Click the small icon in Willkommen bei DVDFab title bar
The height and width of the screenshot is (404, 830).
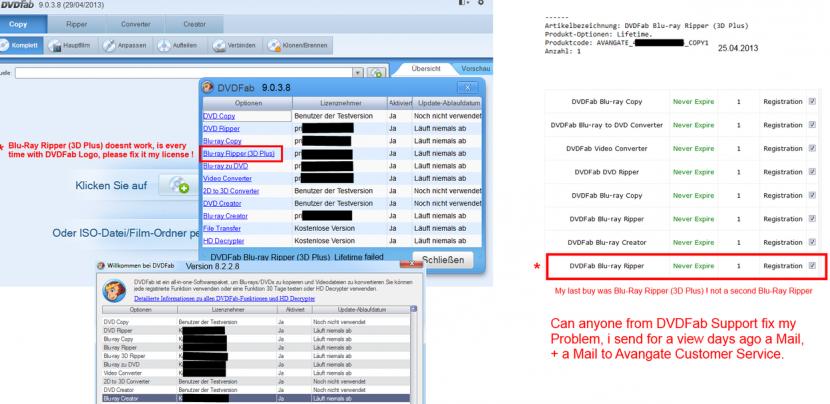pos(100,265)
